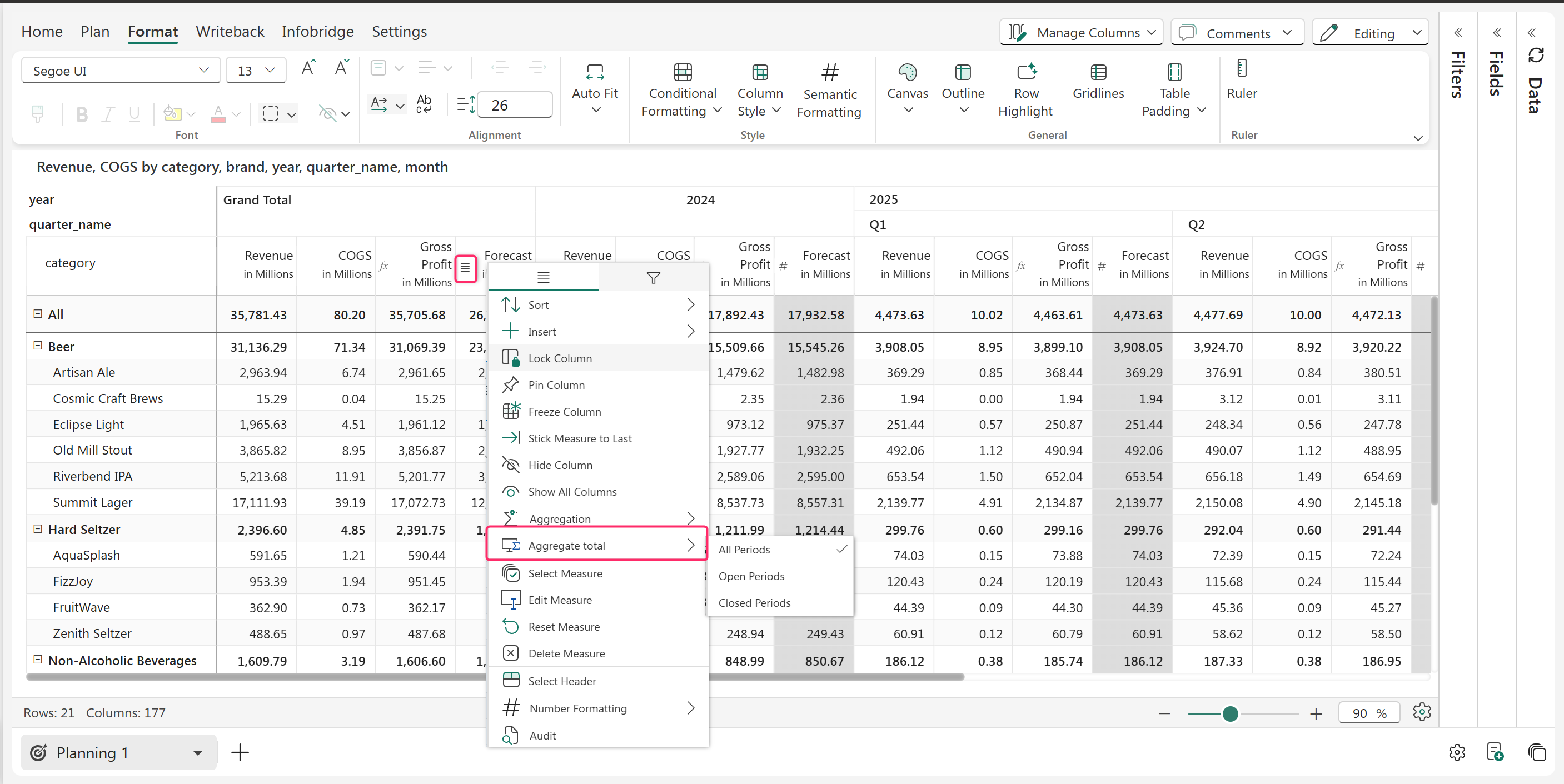Select Freeze Column in context menu
Screen dimensions: 1564x784
pyautogui.click(x=564, y=411)
